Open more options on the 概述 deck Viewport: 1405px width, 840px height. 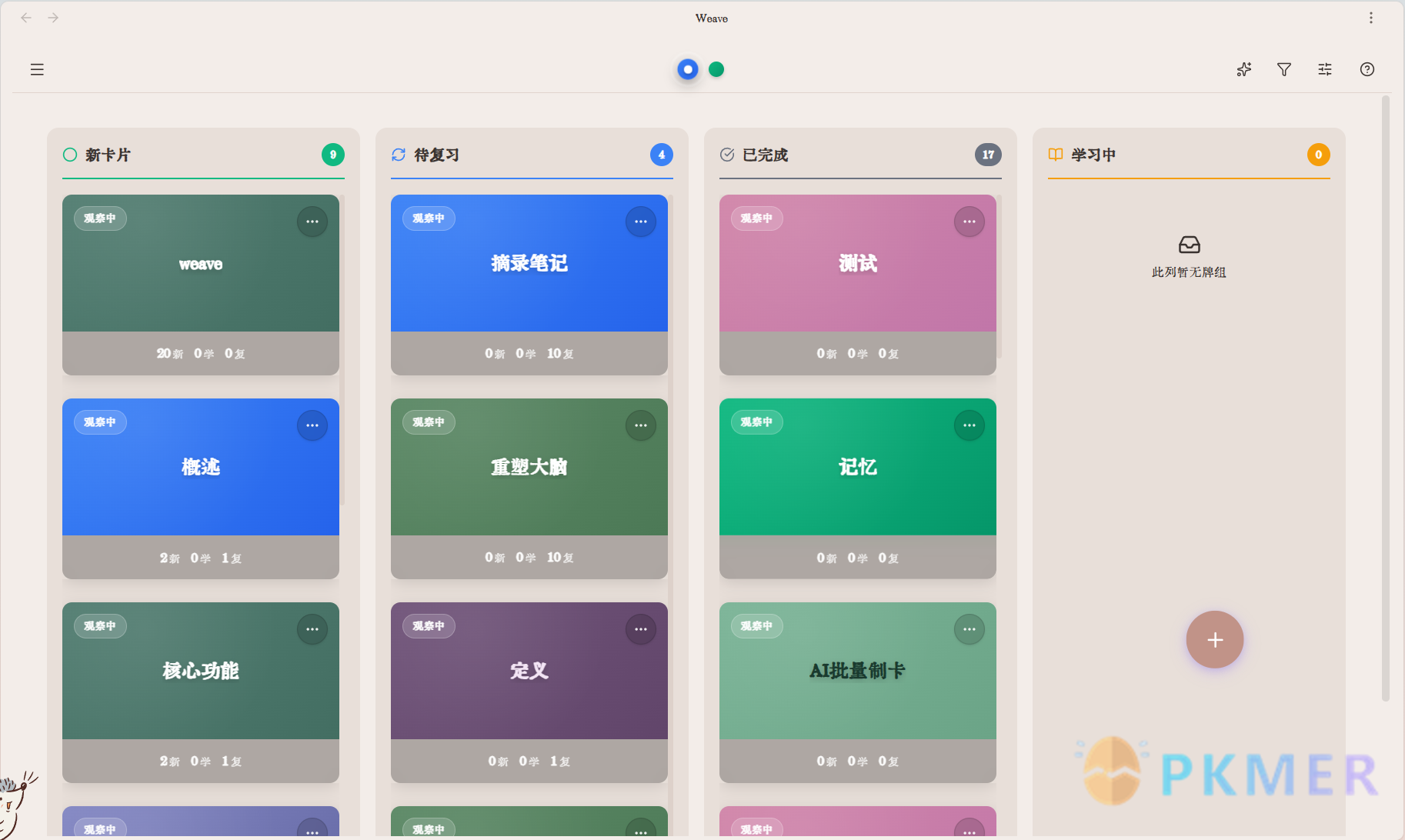[312, 425]
